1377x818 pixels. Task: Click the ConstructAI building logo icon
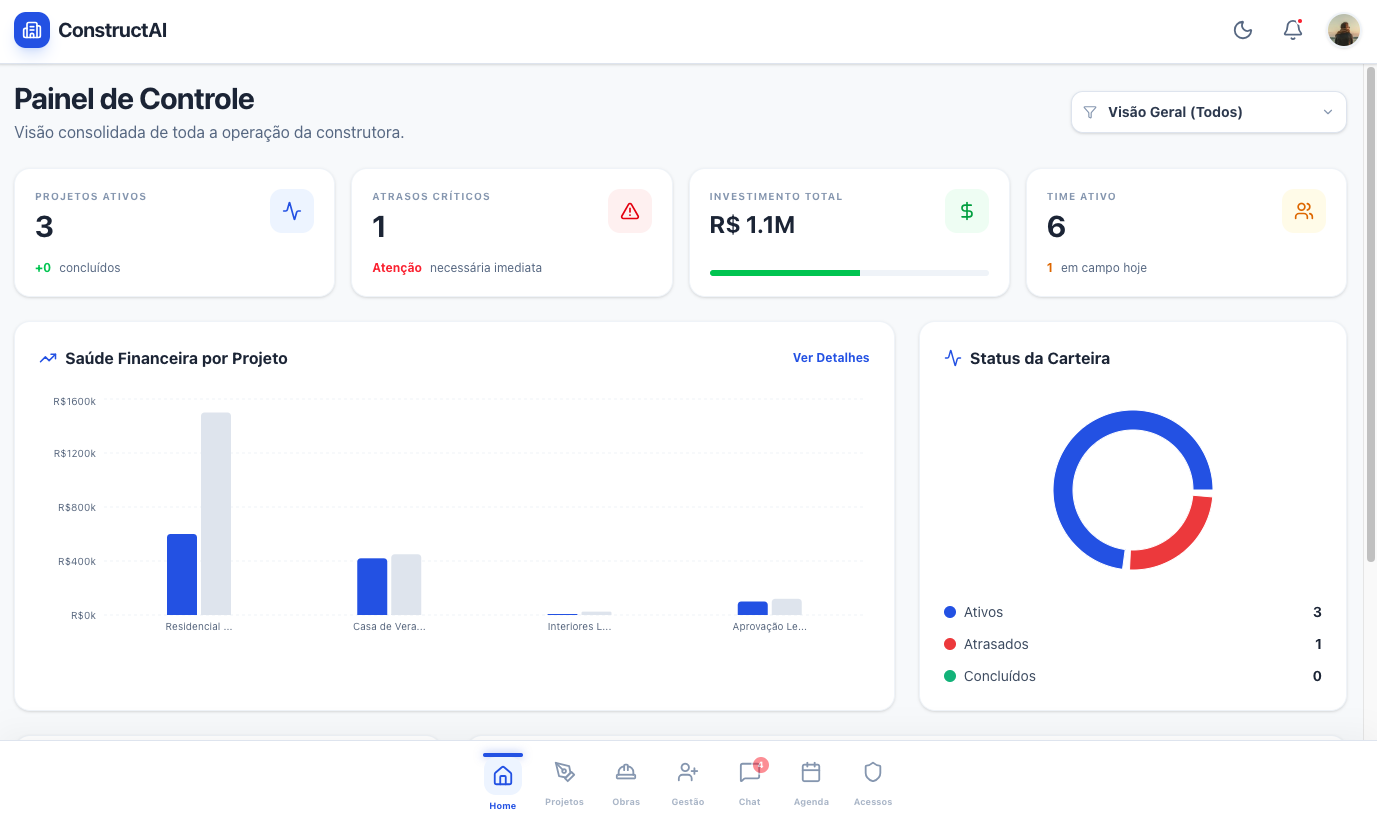(x=32, y=30)
